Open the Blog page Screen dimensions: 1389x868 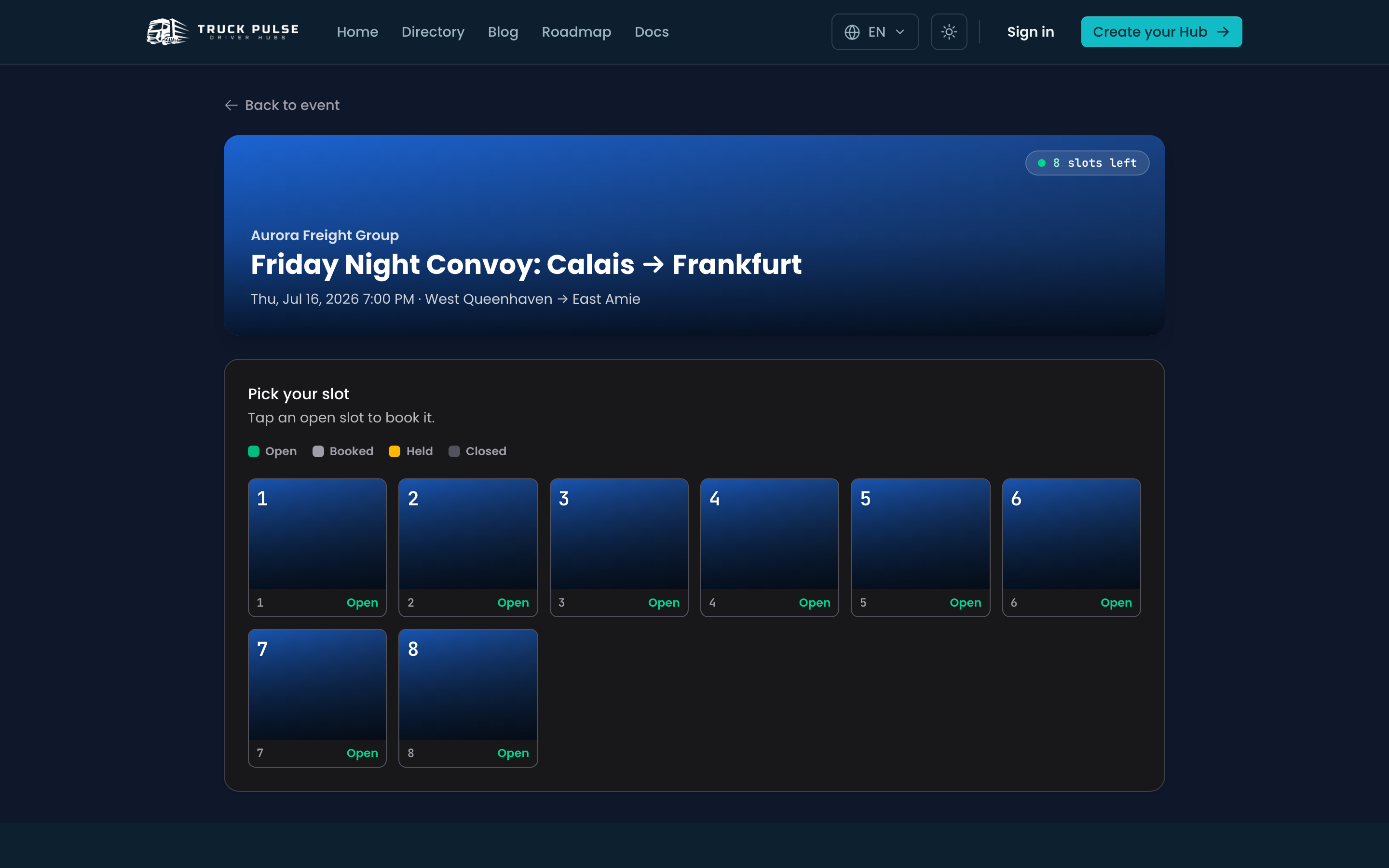[503, 31]
